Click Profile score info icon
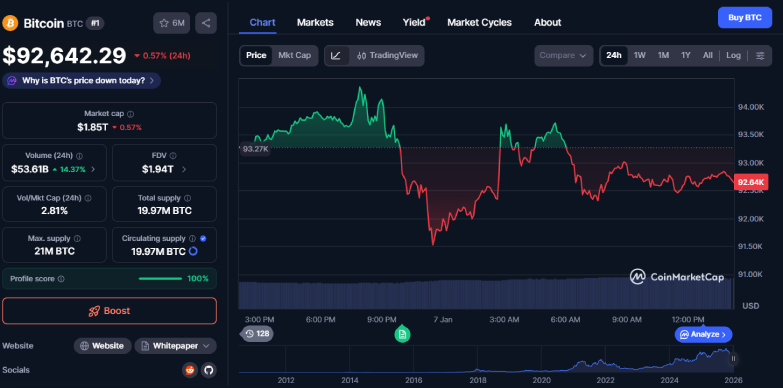This screenshot has height=388, width=783. coord(61,279)
